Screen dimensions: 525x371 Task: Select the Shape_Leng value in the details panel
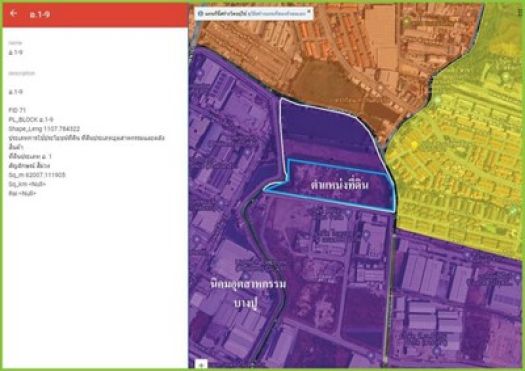pyautogui.click(x=61, y=129)
